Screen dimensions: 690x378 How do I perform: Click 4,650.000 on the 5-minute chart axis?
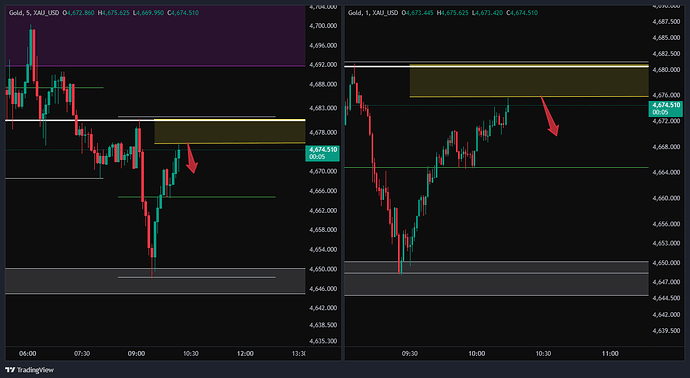323,269
